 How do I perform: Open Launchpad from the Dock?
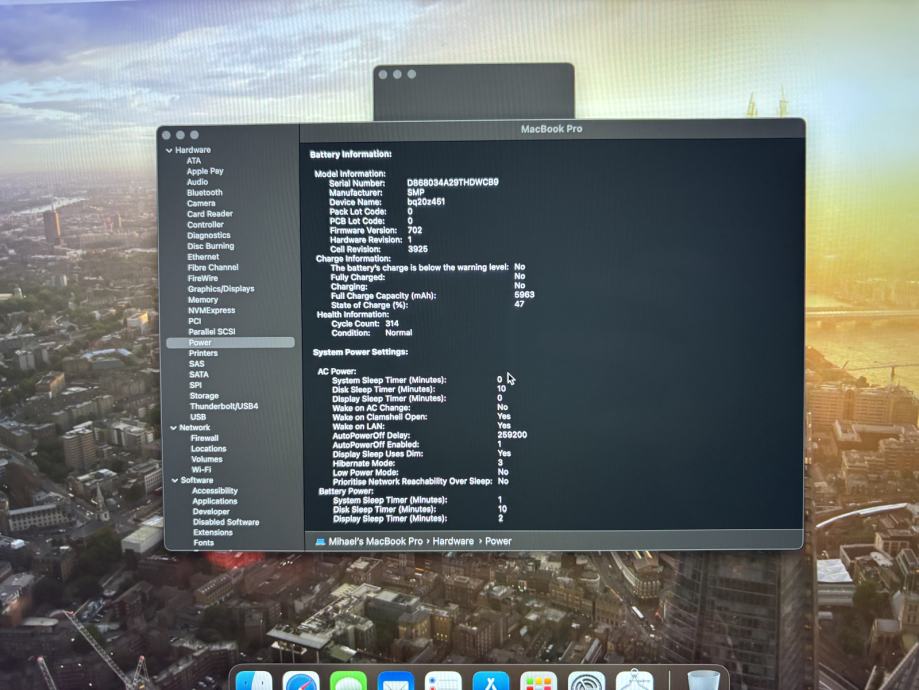pos(539,682)
